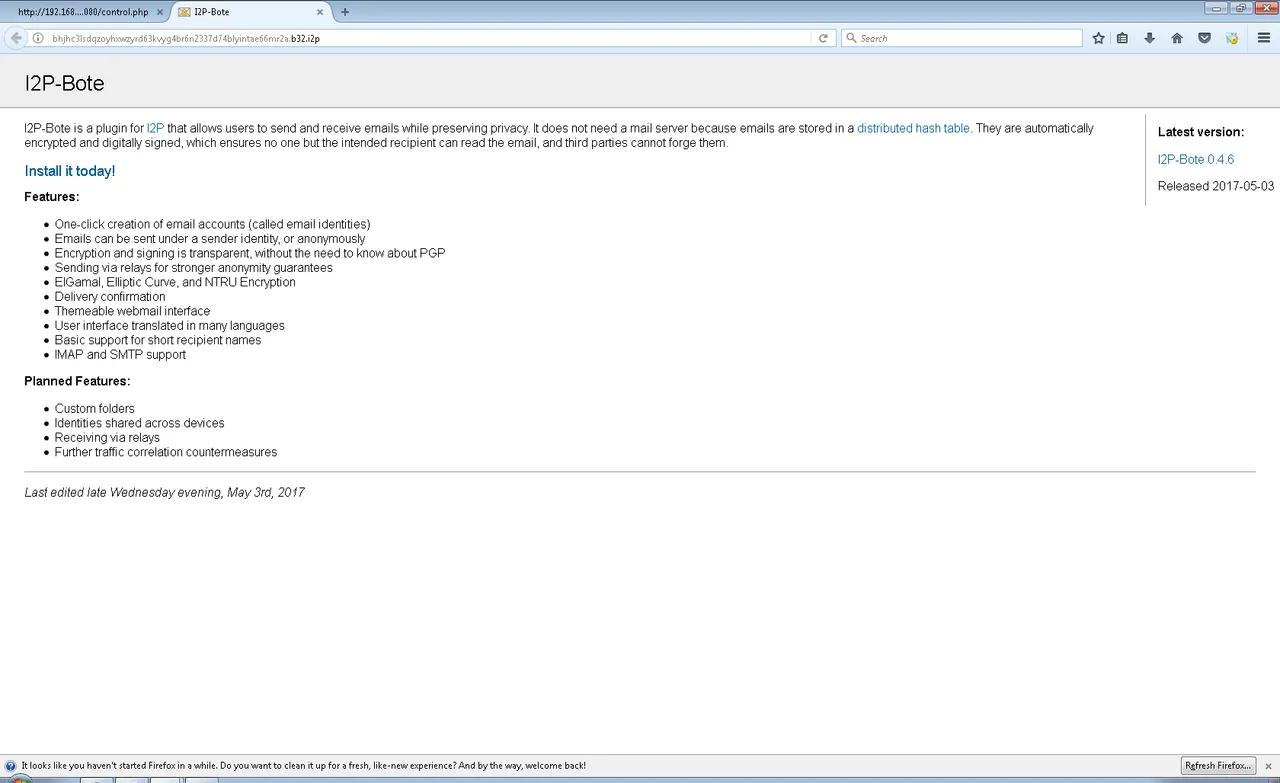Click the Install it today! link
The width and height of the screenshot is (1280, 783).
(x=70, y=171)
